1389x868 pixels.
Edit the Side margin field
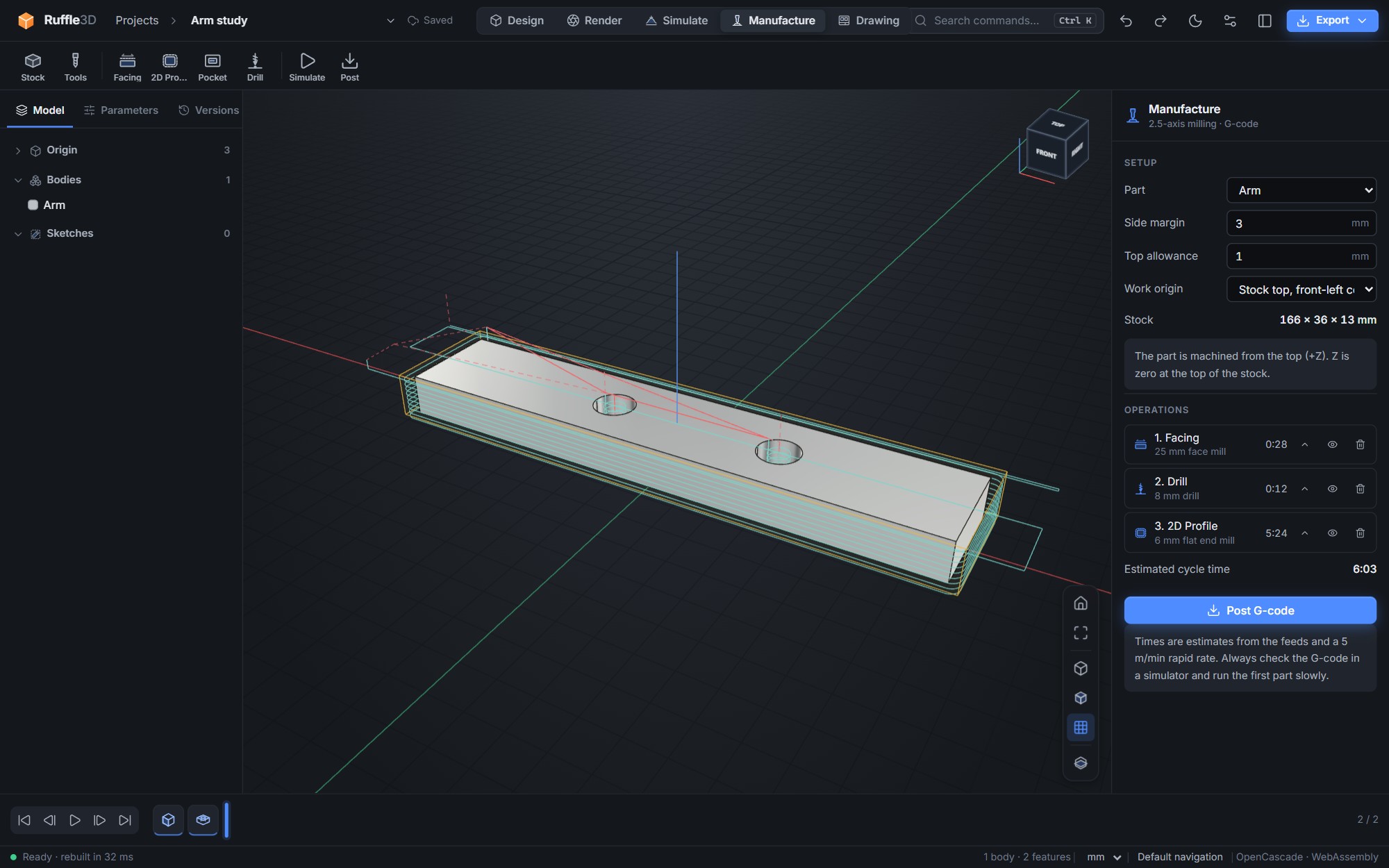click(1301, 223)
